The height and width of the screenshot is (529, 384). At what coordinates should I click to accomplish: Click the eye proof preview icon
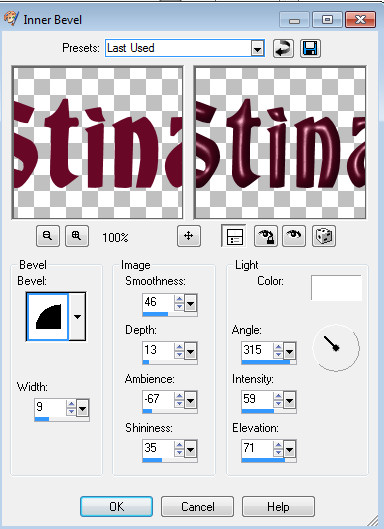[x=294, y=236]
